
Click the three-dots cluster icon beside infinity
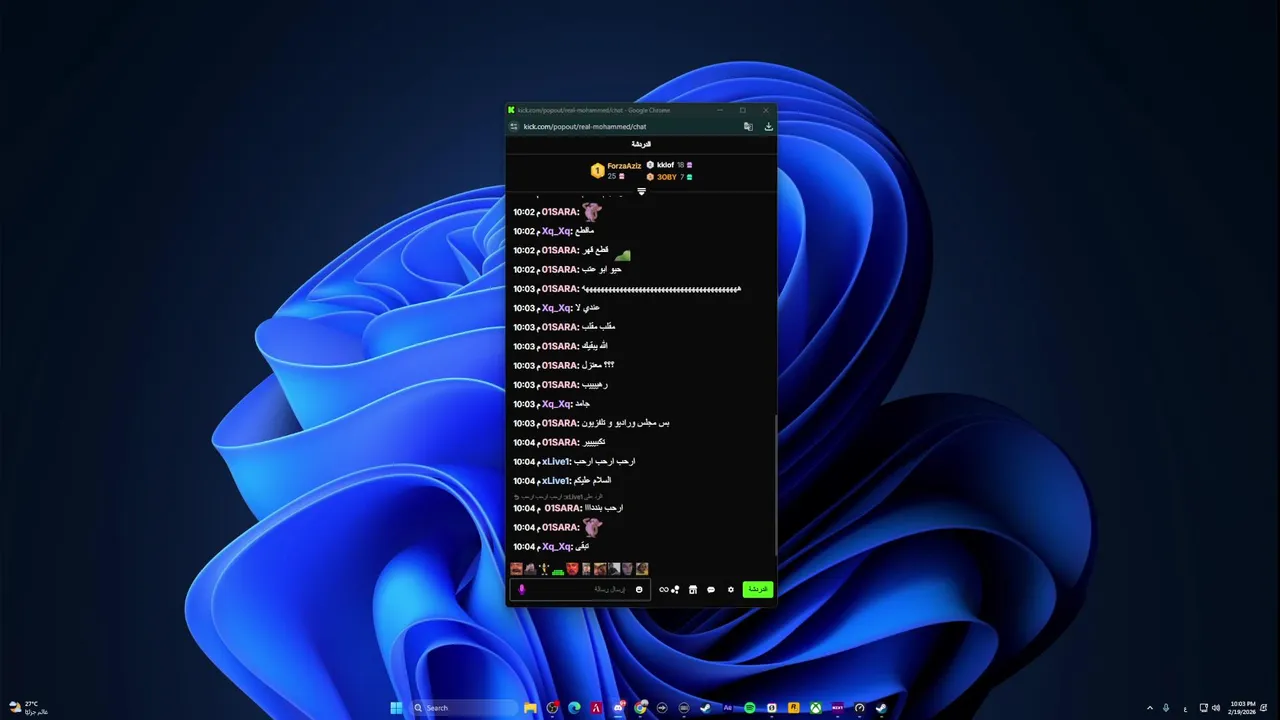coord(675,590)
